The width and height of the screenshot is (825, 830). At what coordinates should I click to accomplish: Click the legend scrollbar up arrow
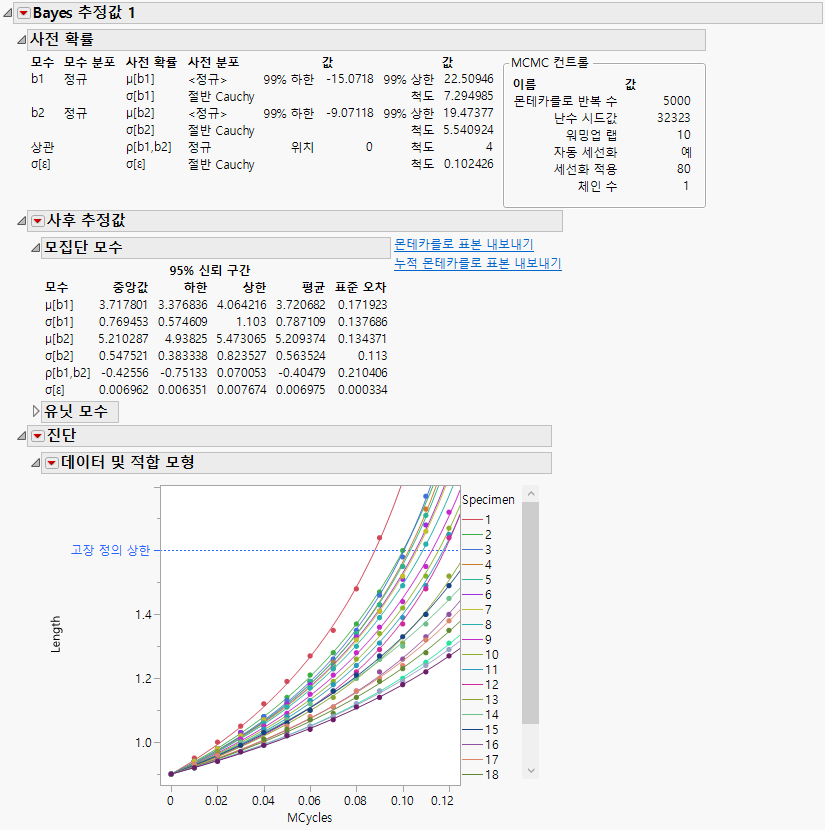(531, 494)
